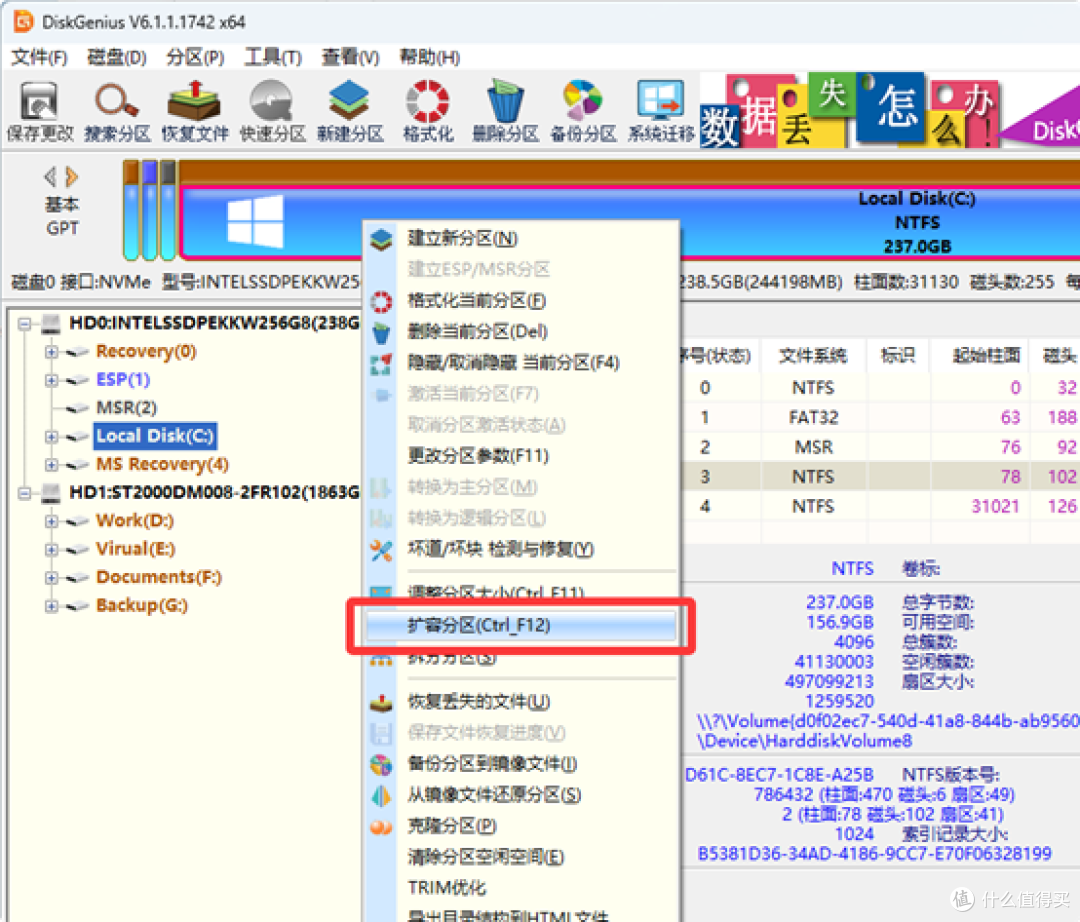Click the icon beside 恢复丢失的文件(U)

[381, 702]
